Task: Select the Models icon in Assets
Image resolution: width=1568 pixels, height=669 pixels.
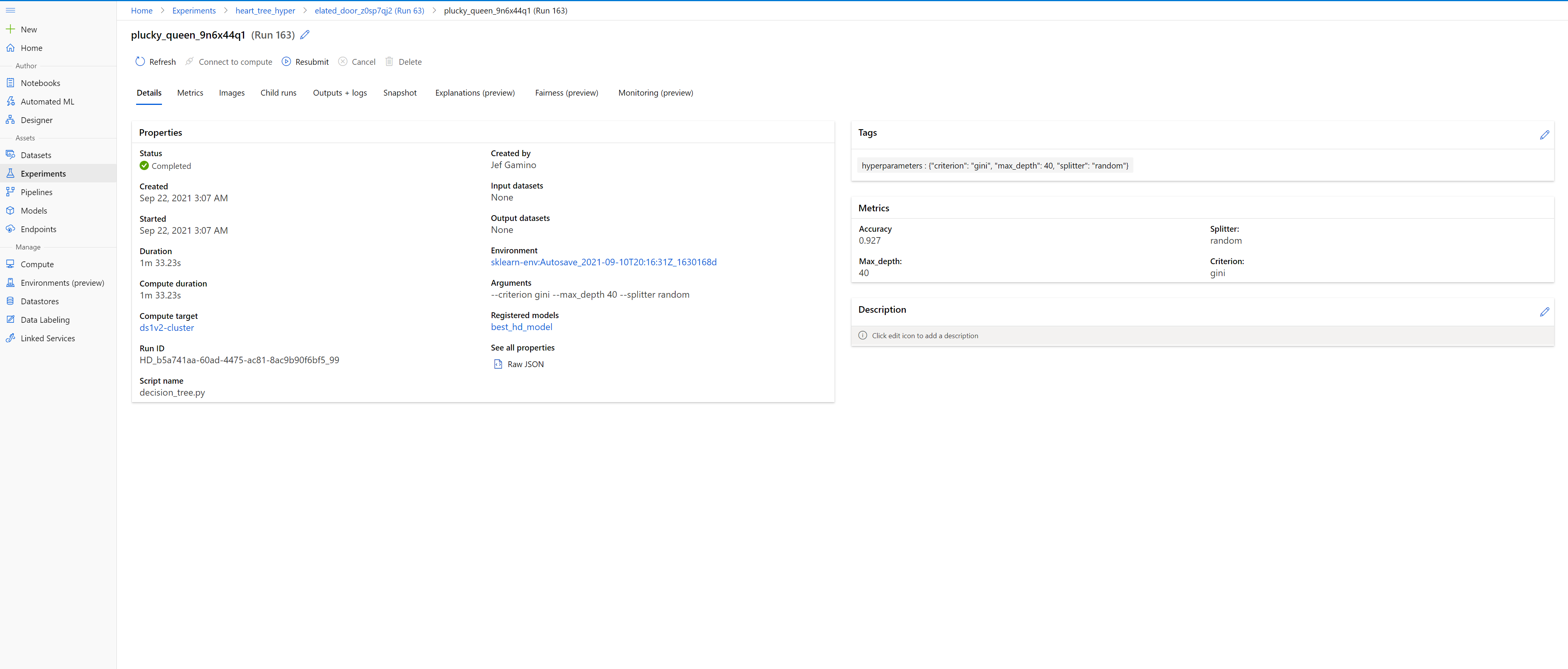Action: [10, 210]
